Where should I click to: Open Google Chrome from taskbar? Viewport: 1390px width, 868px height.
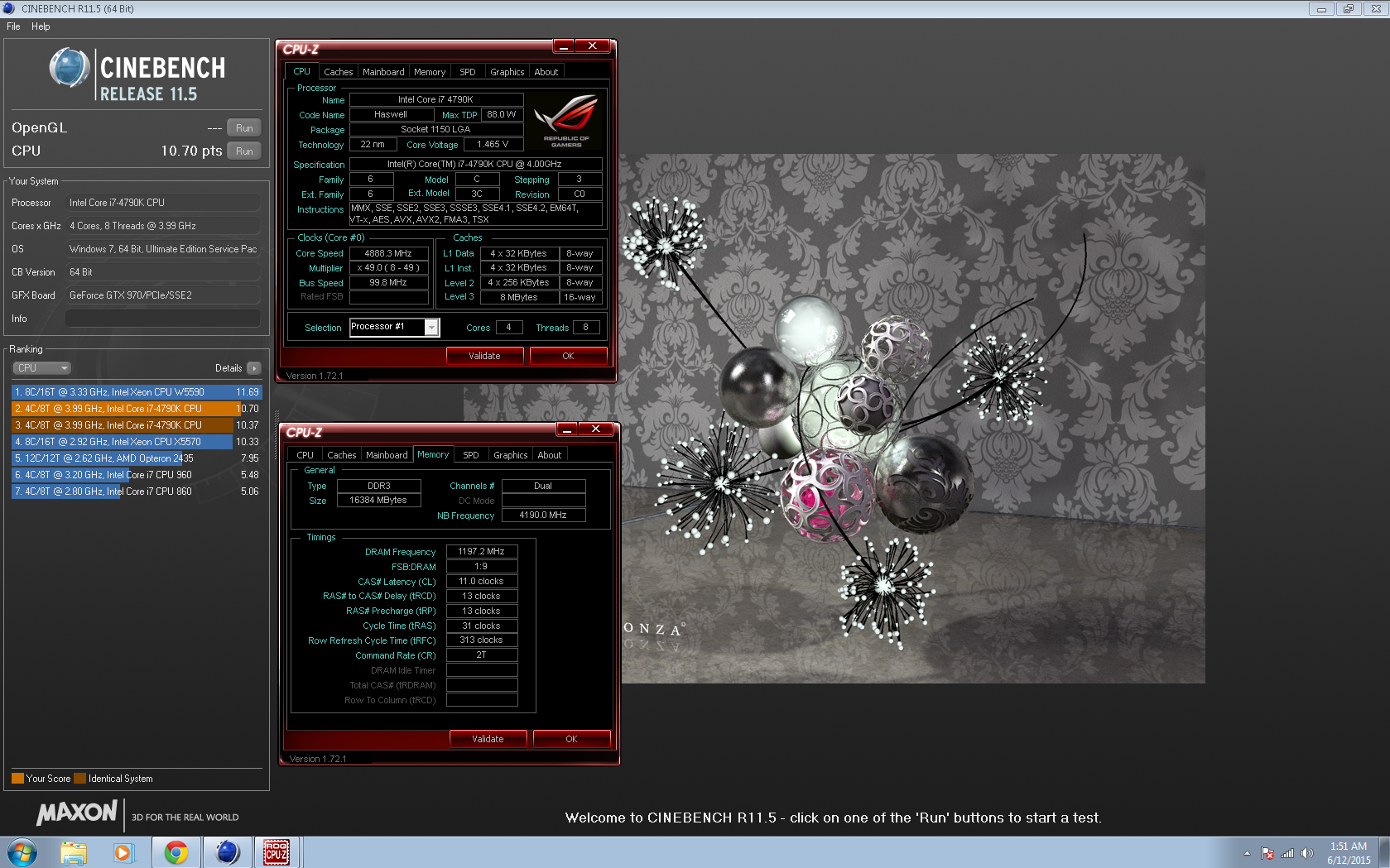click(x=176, y=852)
